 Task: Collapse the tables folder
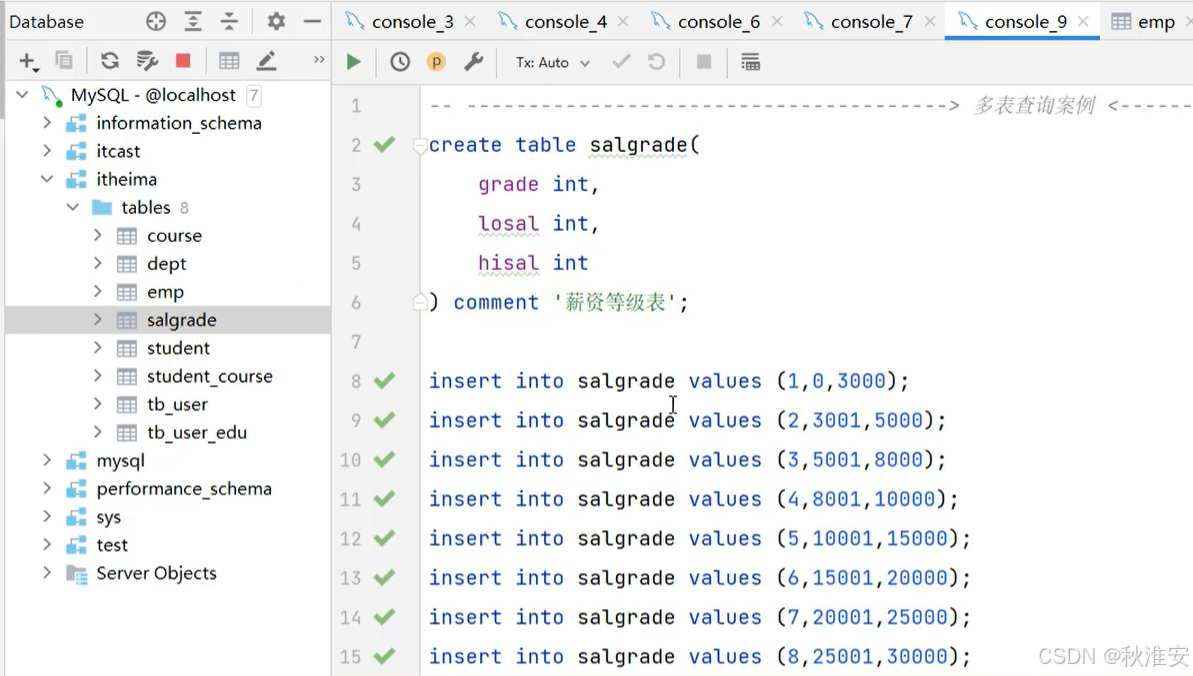click(73, 207)
